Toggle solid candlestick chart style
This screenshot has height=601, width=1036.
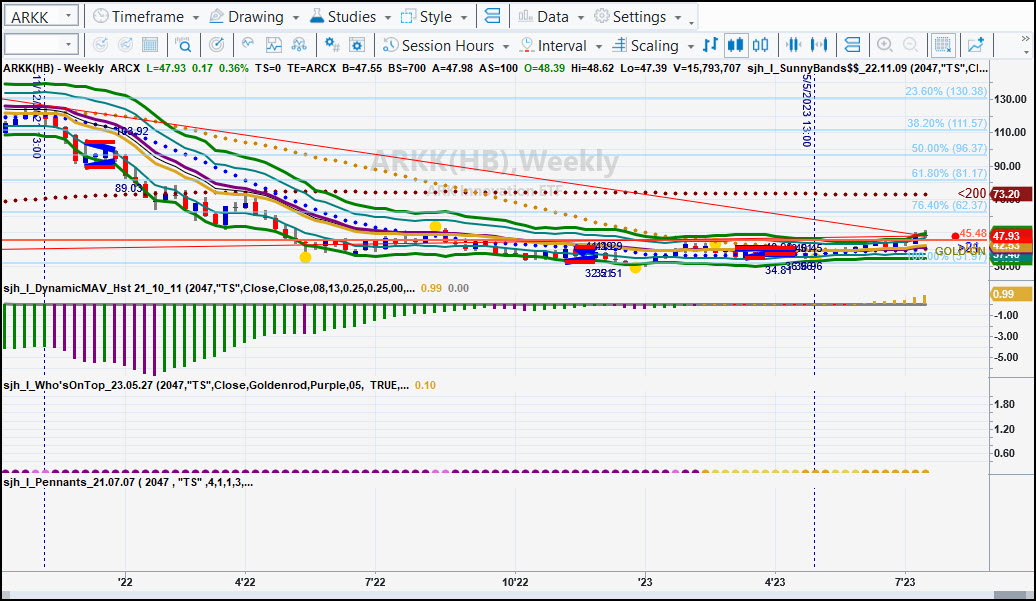tap(735, 45)
